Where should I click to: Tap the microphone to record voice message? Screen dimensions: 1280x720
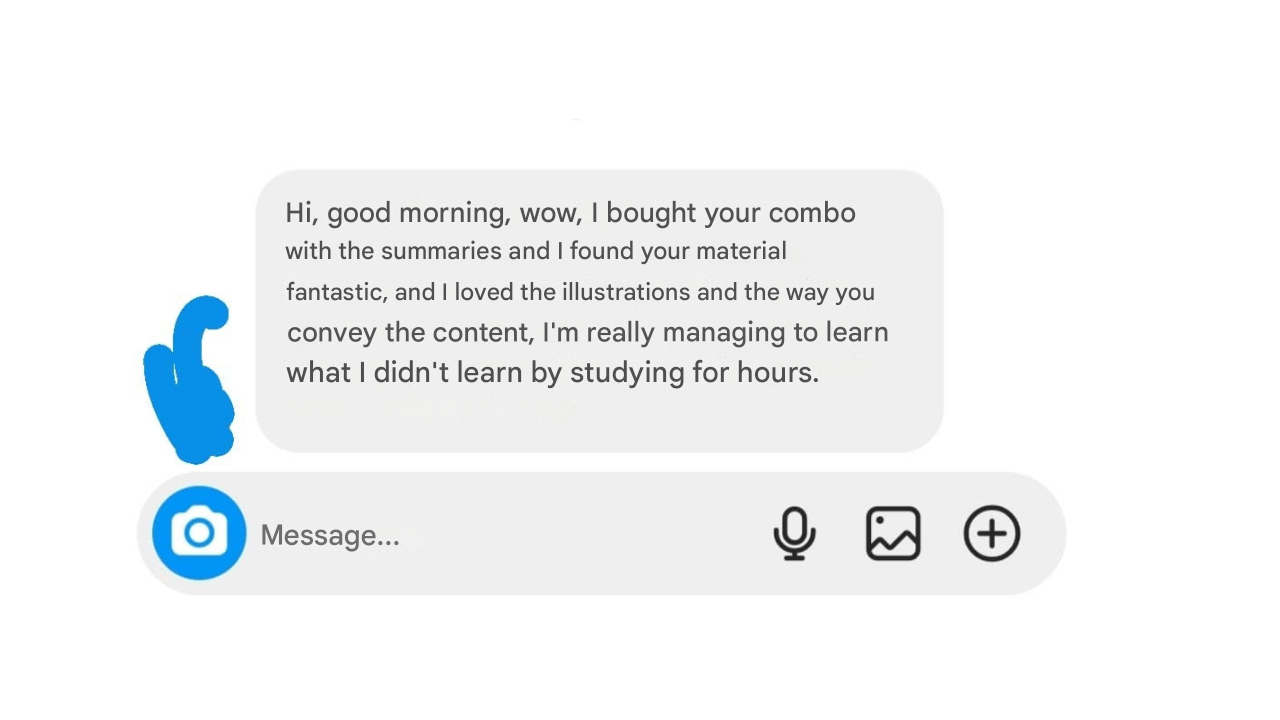(x=794, y=533)
